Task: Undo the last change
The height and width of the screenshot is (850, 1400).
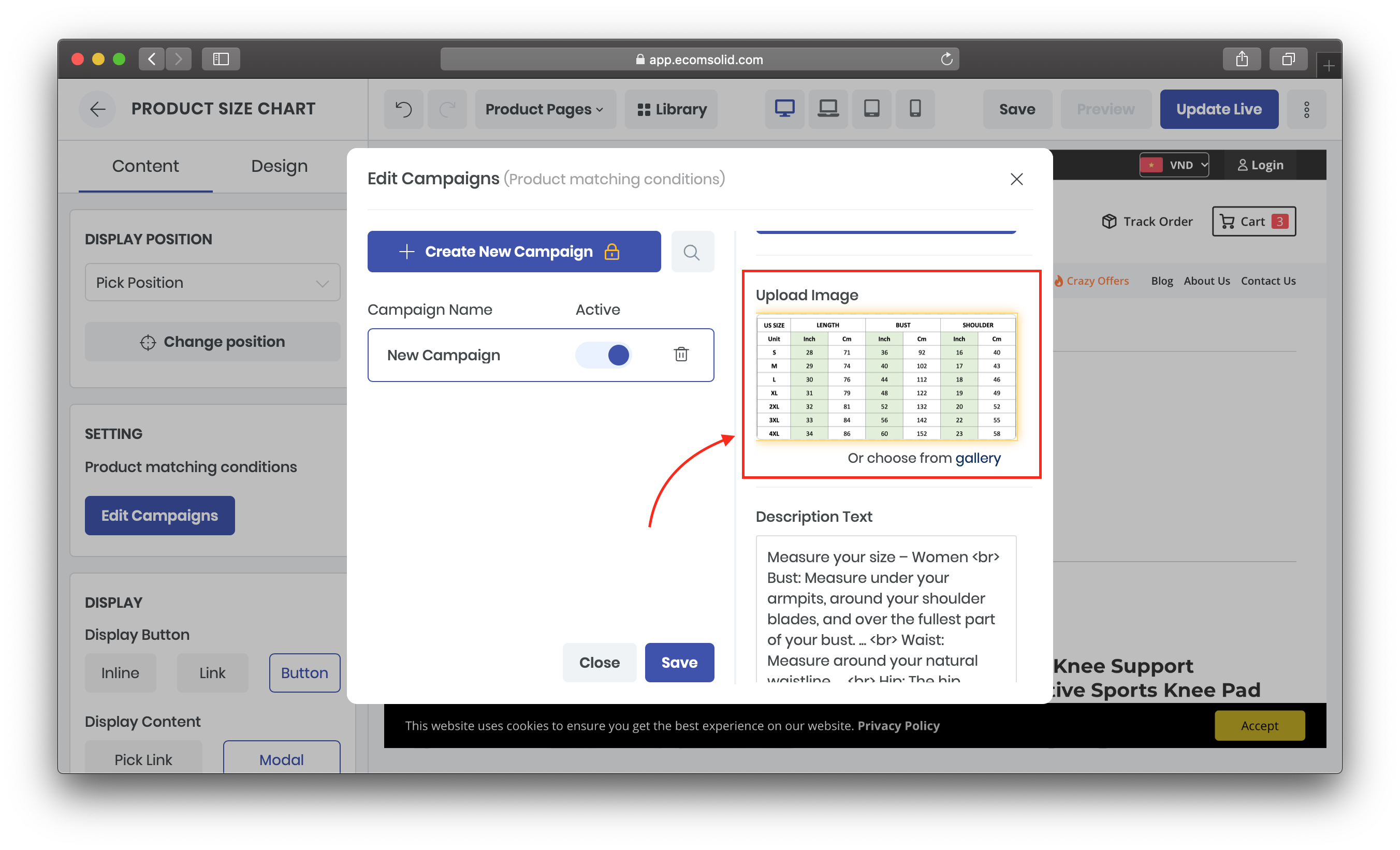Action: click(x=403, y=109)
